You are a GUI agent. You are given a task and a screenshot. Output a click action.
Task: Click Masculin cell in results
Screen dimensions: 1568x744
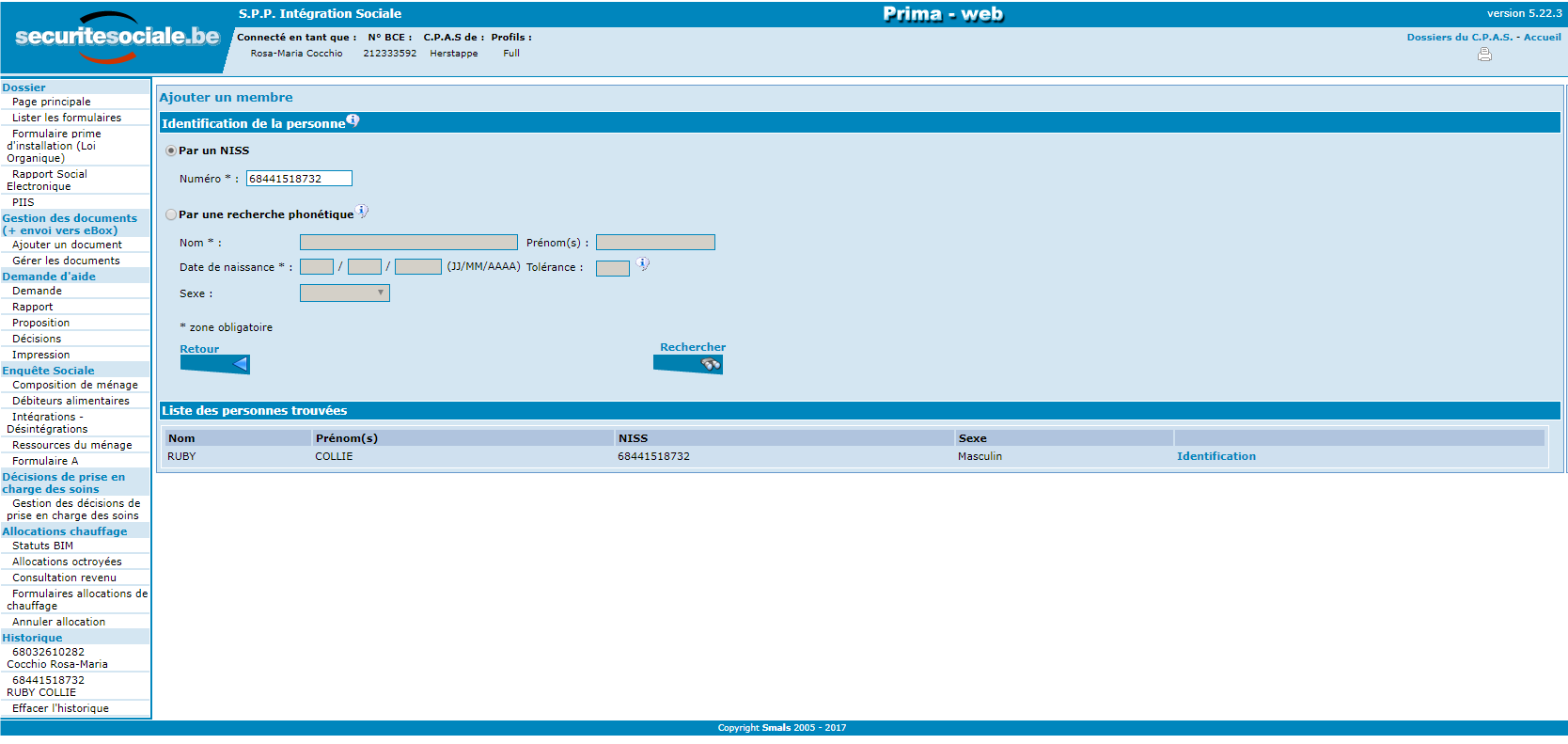(980, 456)
